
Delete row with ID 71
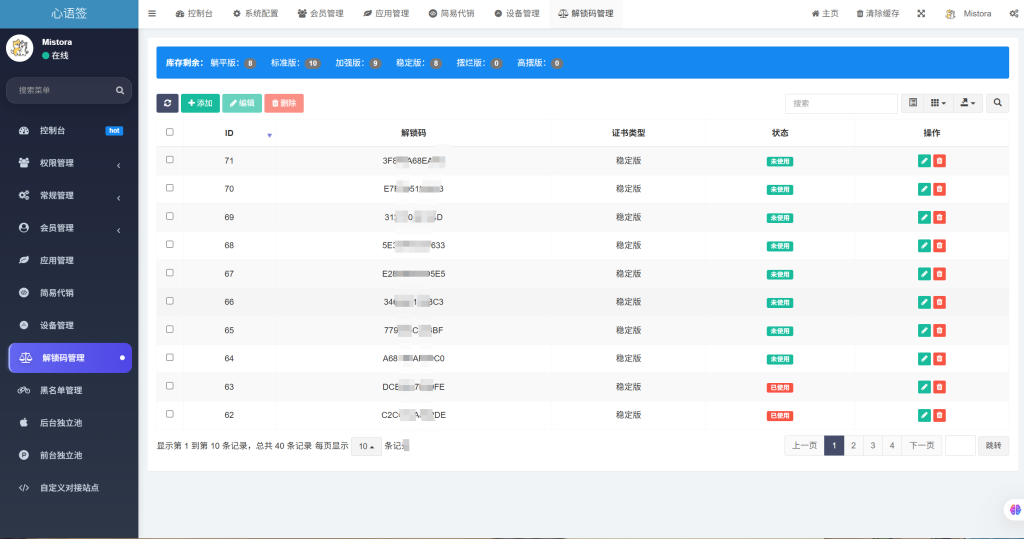click(939, 161)
